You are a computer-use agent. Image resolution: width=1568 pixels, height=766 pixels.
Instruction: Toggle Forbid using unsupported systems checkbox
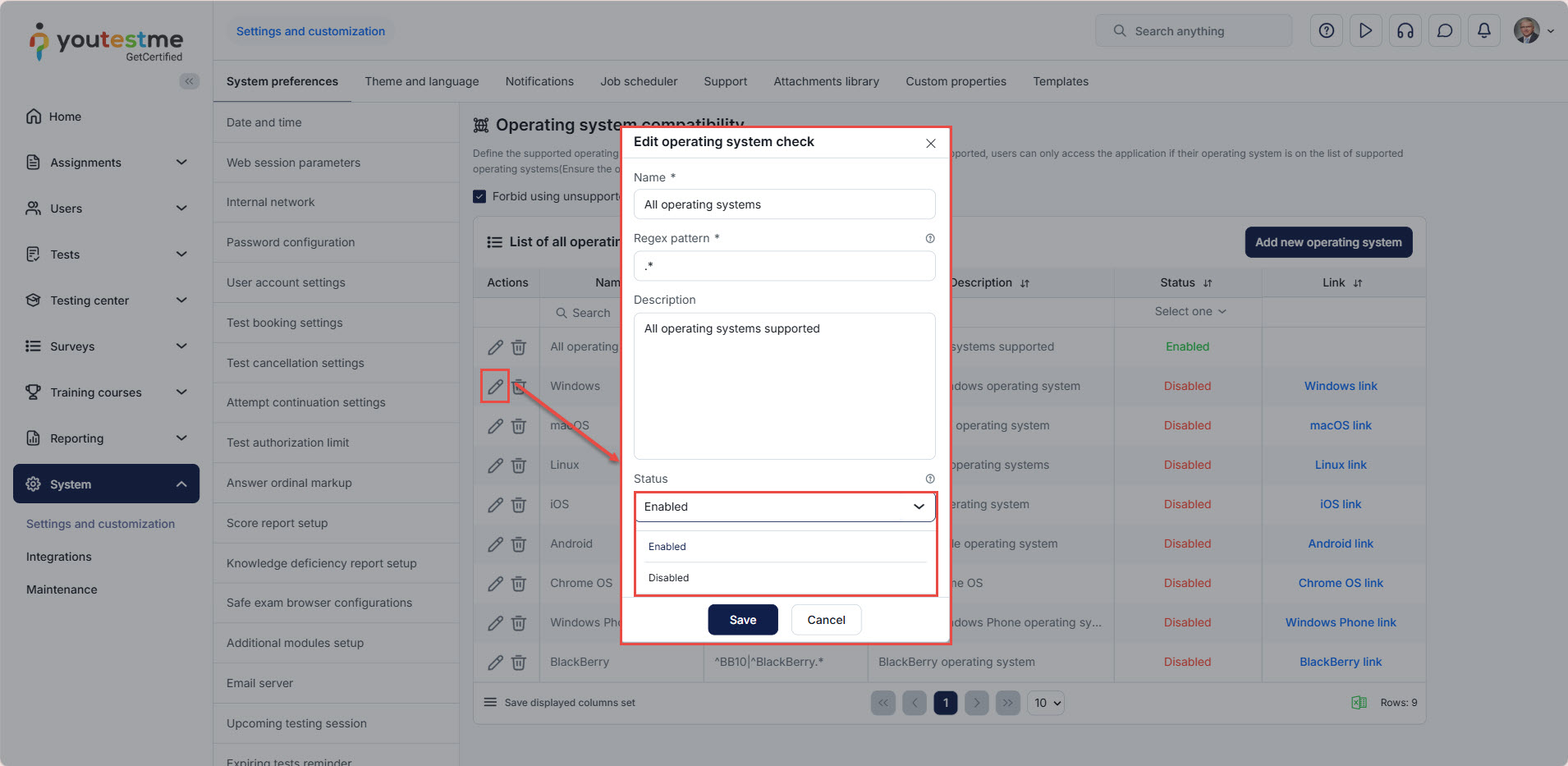point(479,196)
